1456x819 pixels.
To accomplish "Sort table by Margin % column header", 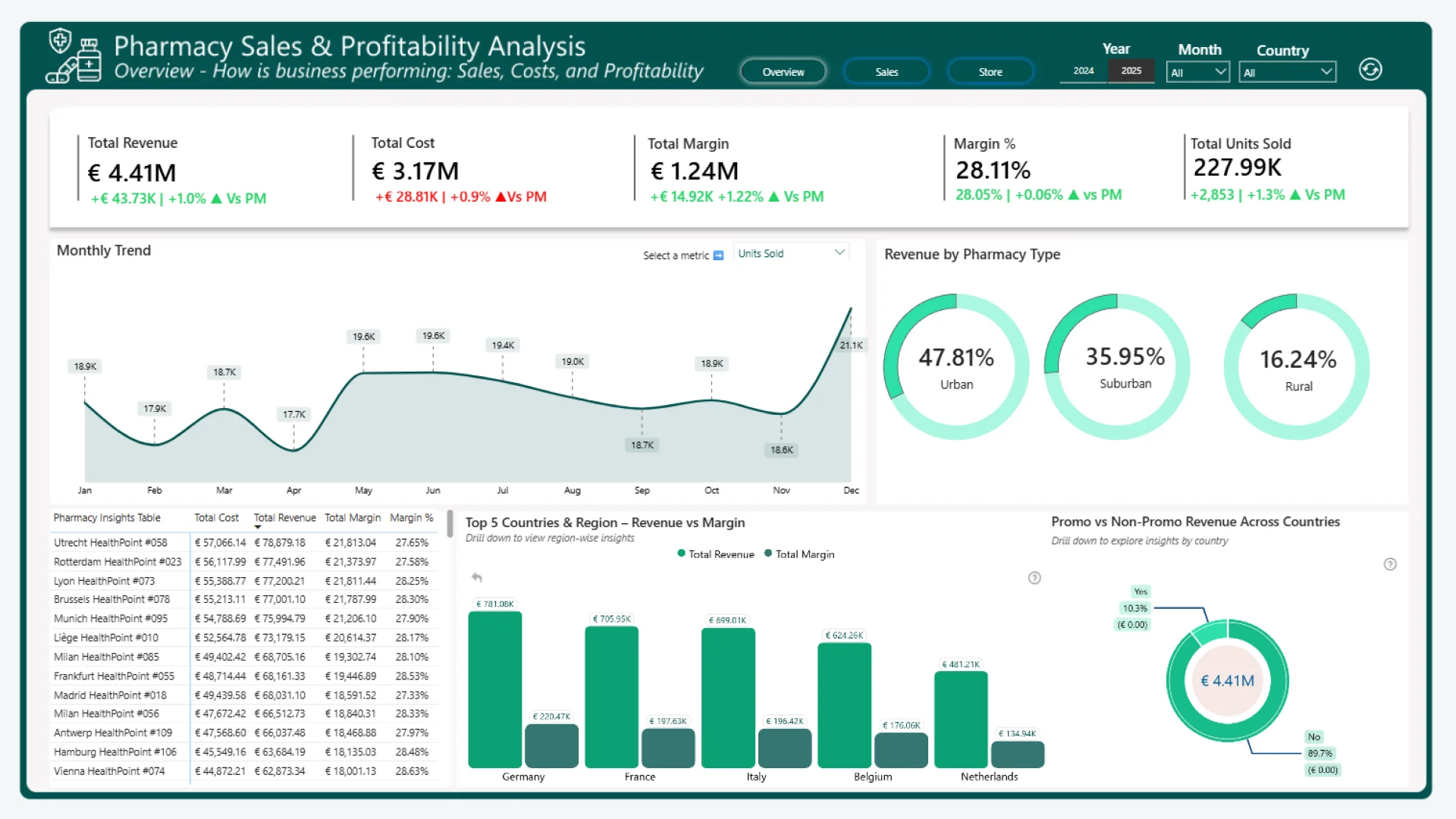I will pyautogui.click(x=411, y=518).
